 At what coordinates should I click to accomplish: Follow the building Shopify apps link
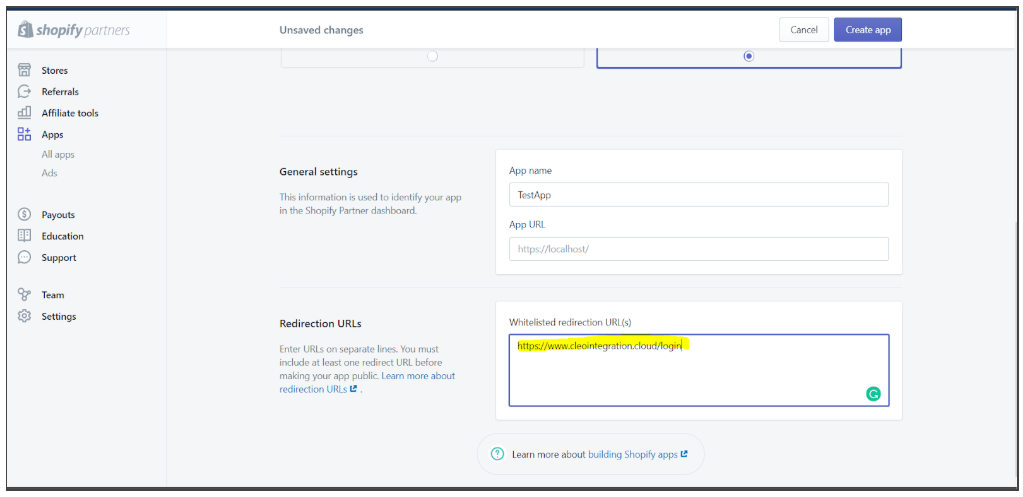[x=633, y=455]
